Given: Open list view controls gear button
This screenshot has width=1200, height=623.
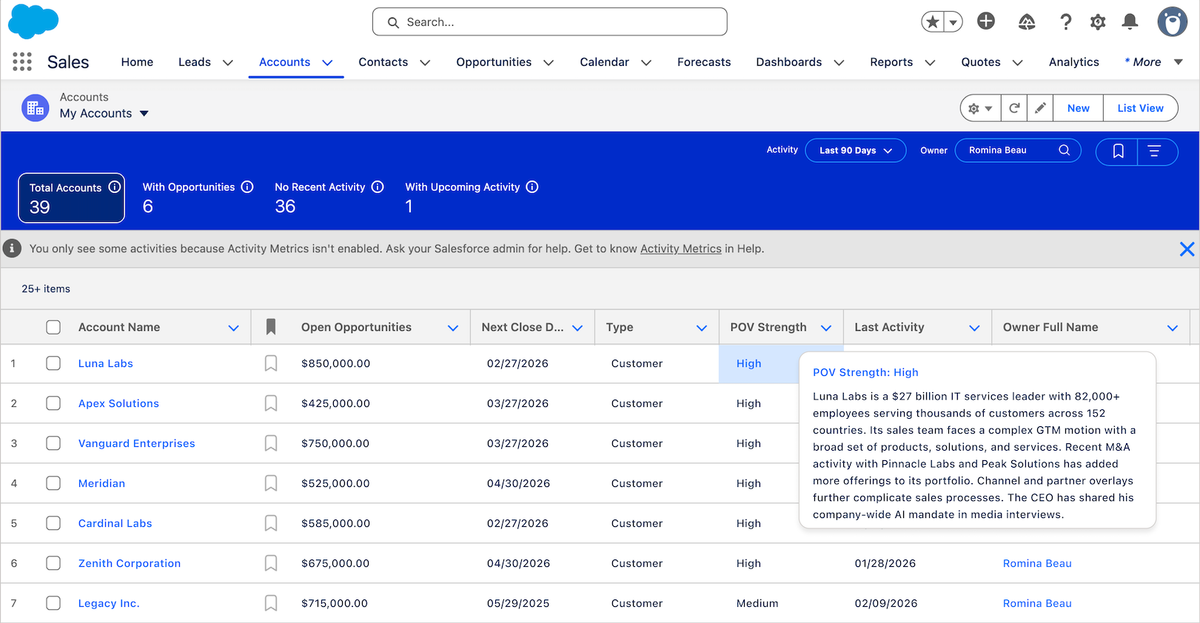Looking at the screenshot, I should point(979,108).
